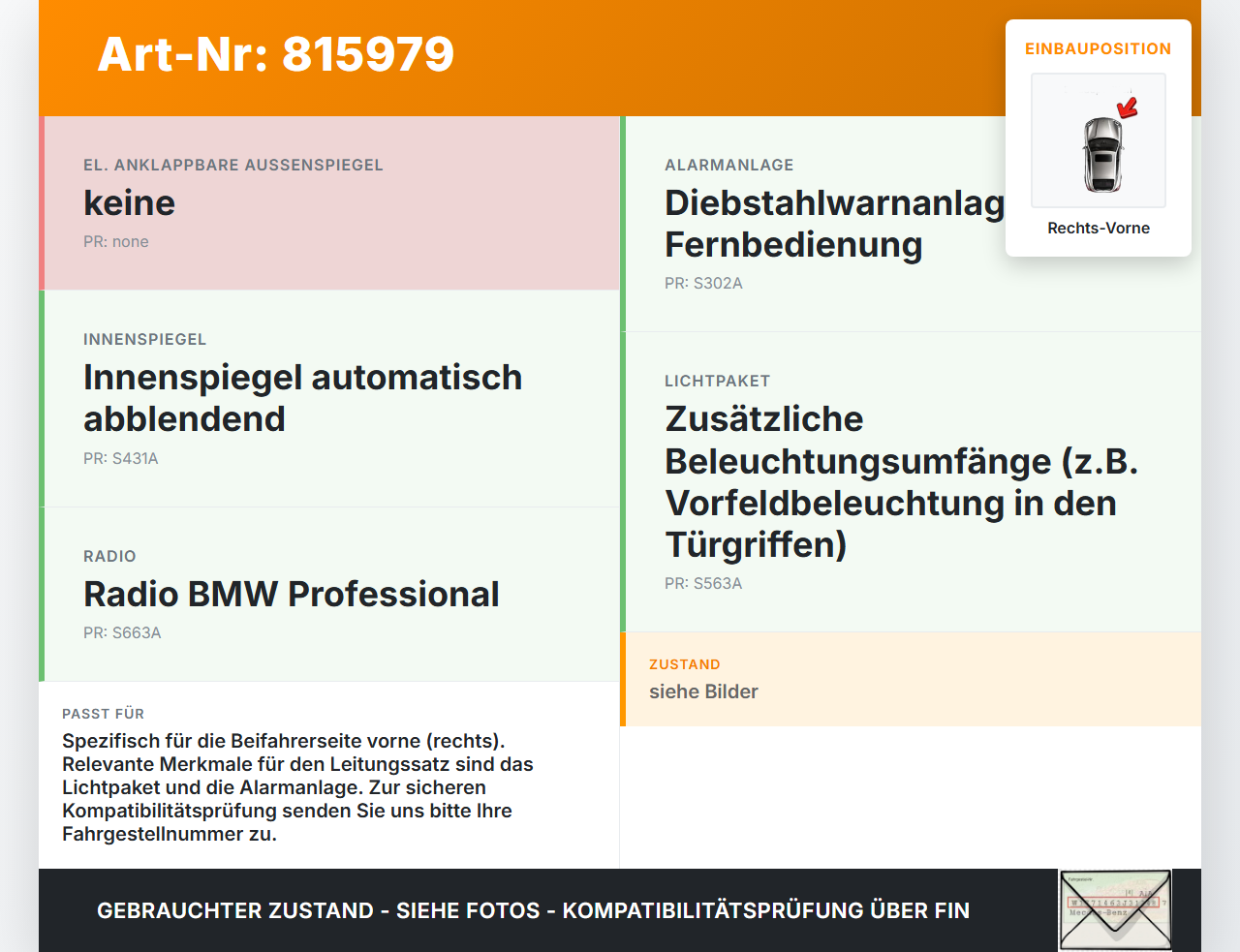This screenshot has height=952, width=1240.
Task: Select 'Zusätzliche Beleuchtungsumfänge' description text
Action: [x=902, y=481]
